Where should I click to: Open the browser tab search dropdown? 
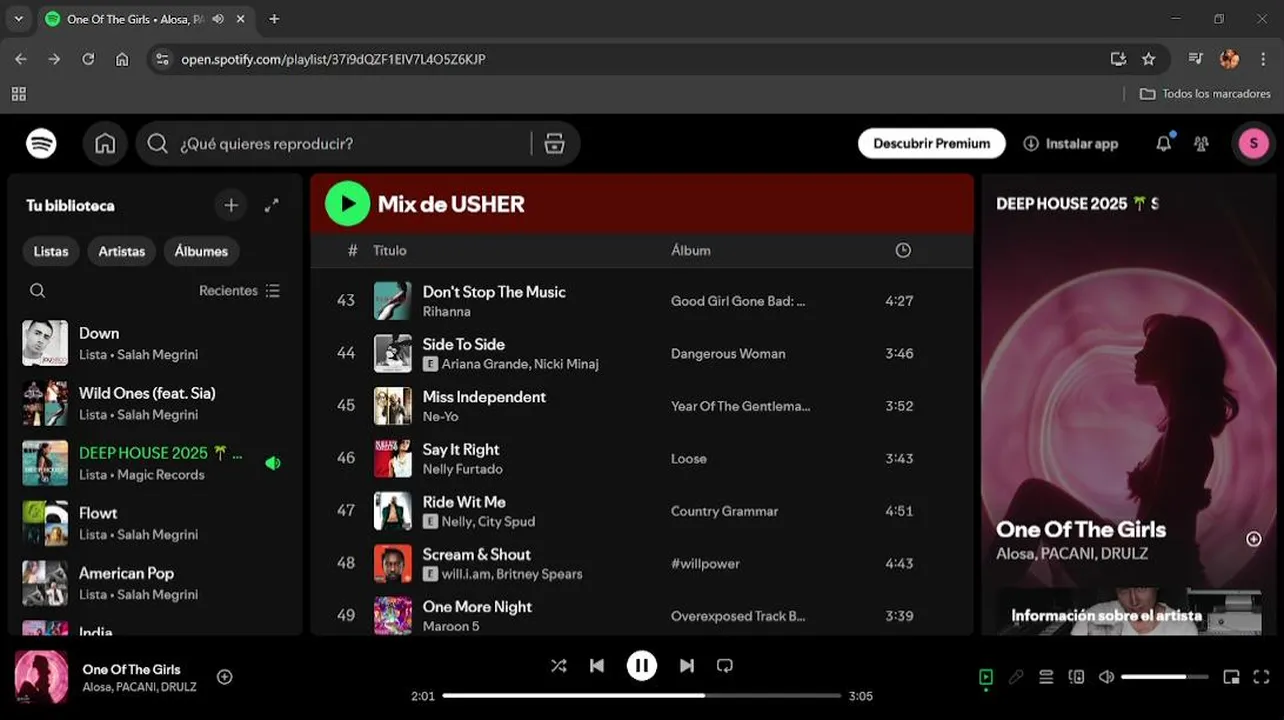click(x=18, y=19)
